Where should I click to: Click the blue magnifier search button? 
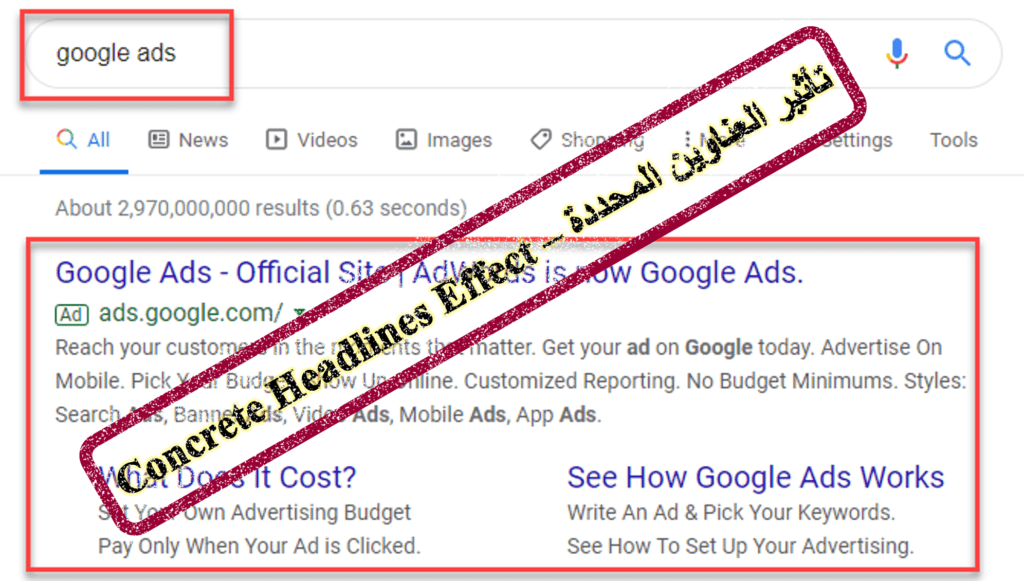957,53
